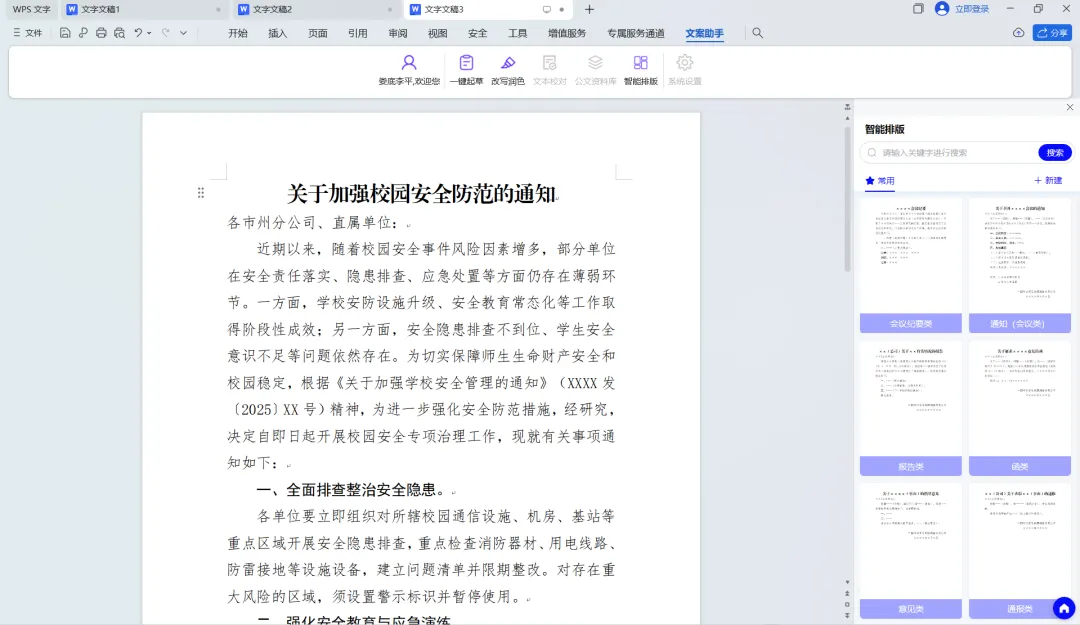Viewport: 1080px width, 625px height.
Task: Switch to the 审阅 ribbon tab
Action: click(397, 33)
